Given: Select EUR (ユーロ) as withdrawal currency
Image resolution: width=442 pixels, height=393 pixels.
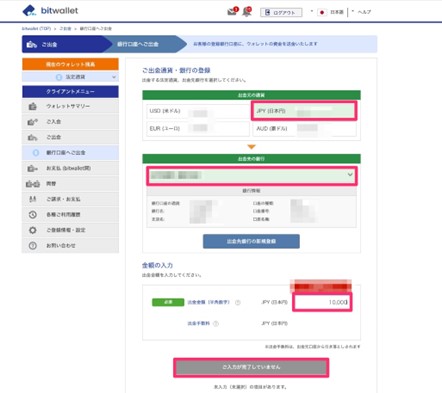Looking at the screenshot, I should tap(198, 129).
